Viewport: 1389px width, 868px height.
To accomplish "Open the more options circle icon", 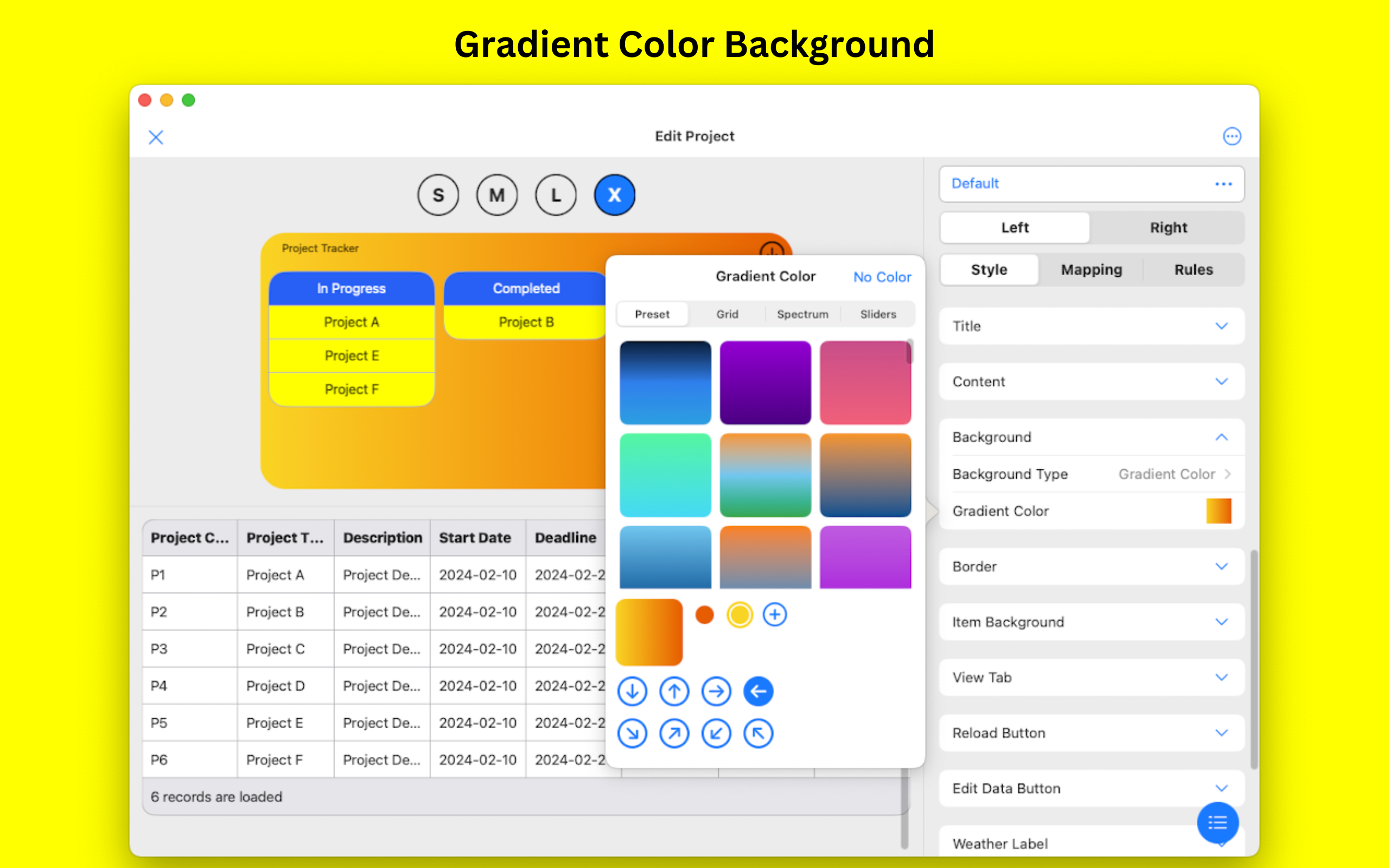I will pyautogui.click(x=1232, y=137).
